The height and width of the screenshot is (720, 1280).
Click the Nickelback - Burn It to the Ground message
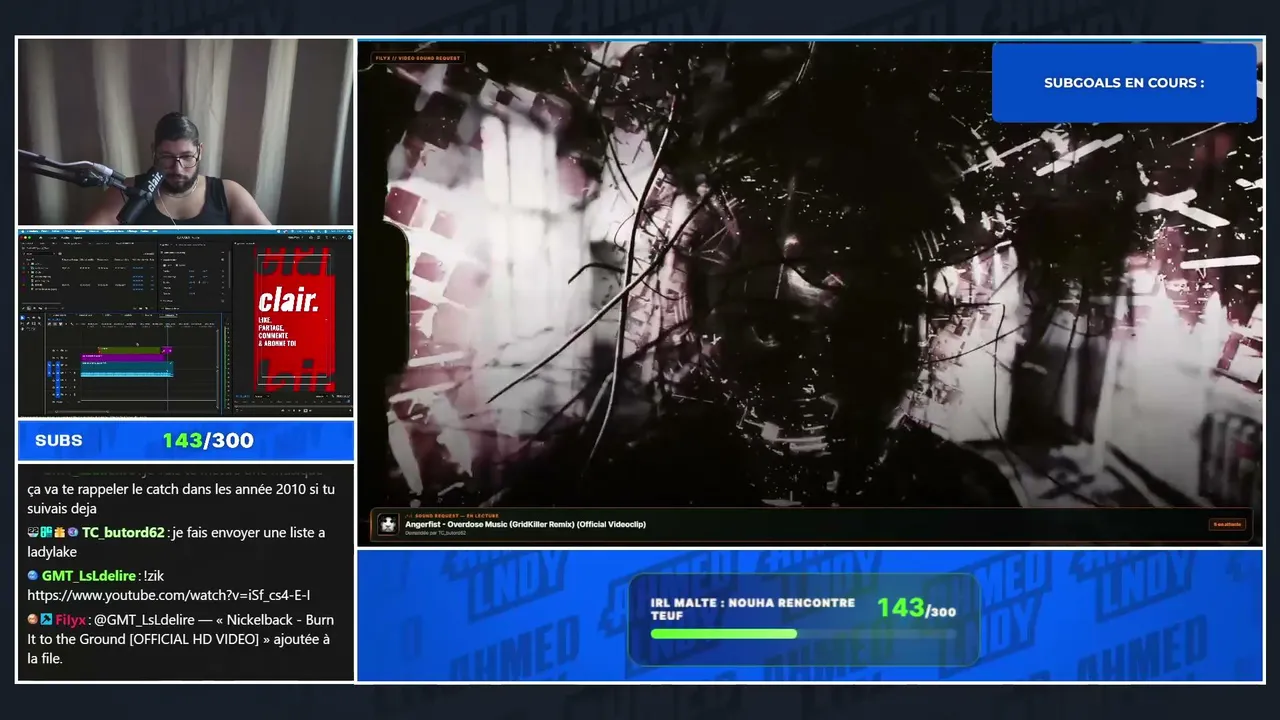[181, 639]
